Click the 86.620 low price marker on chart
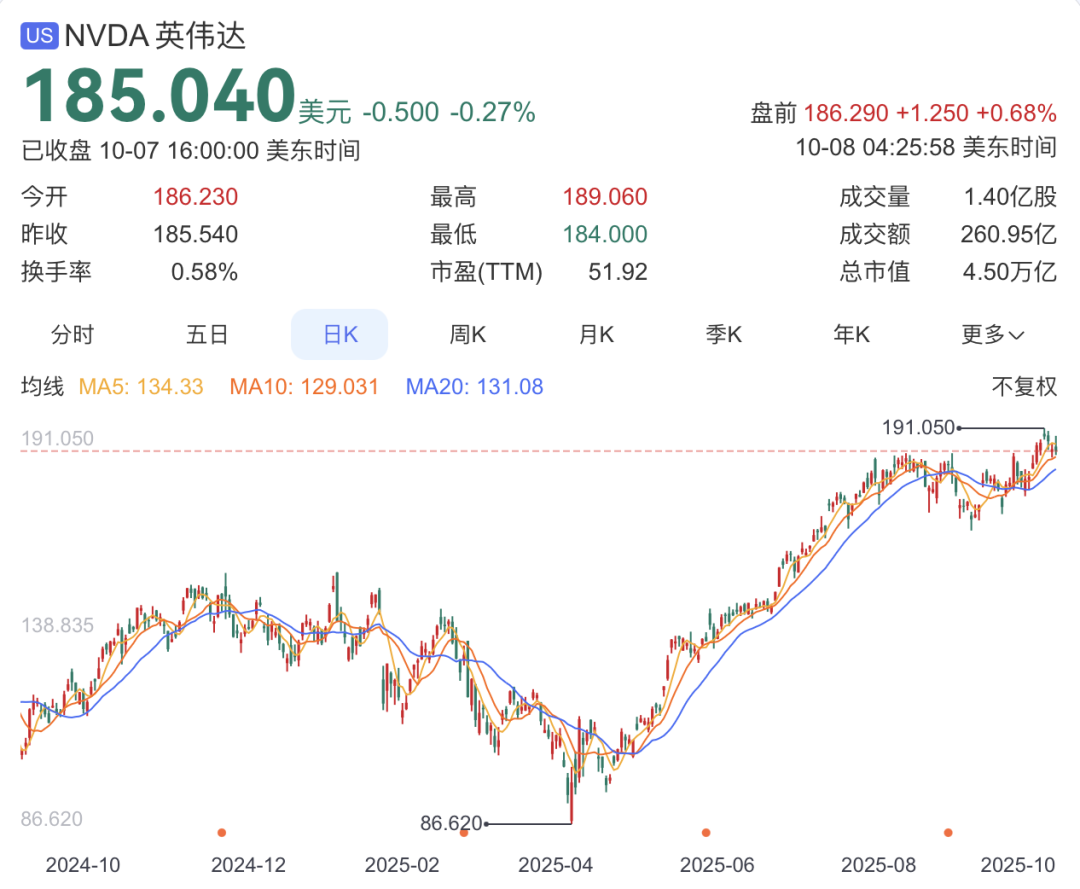 pos(452,824)
